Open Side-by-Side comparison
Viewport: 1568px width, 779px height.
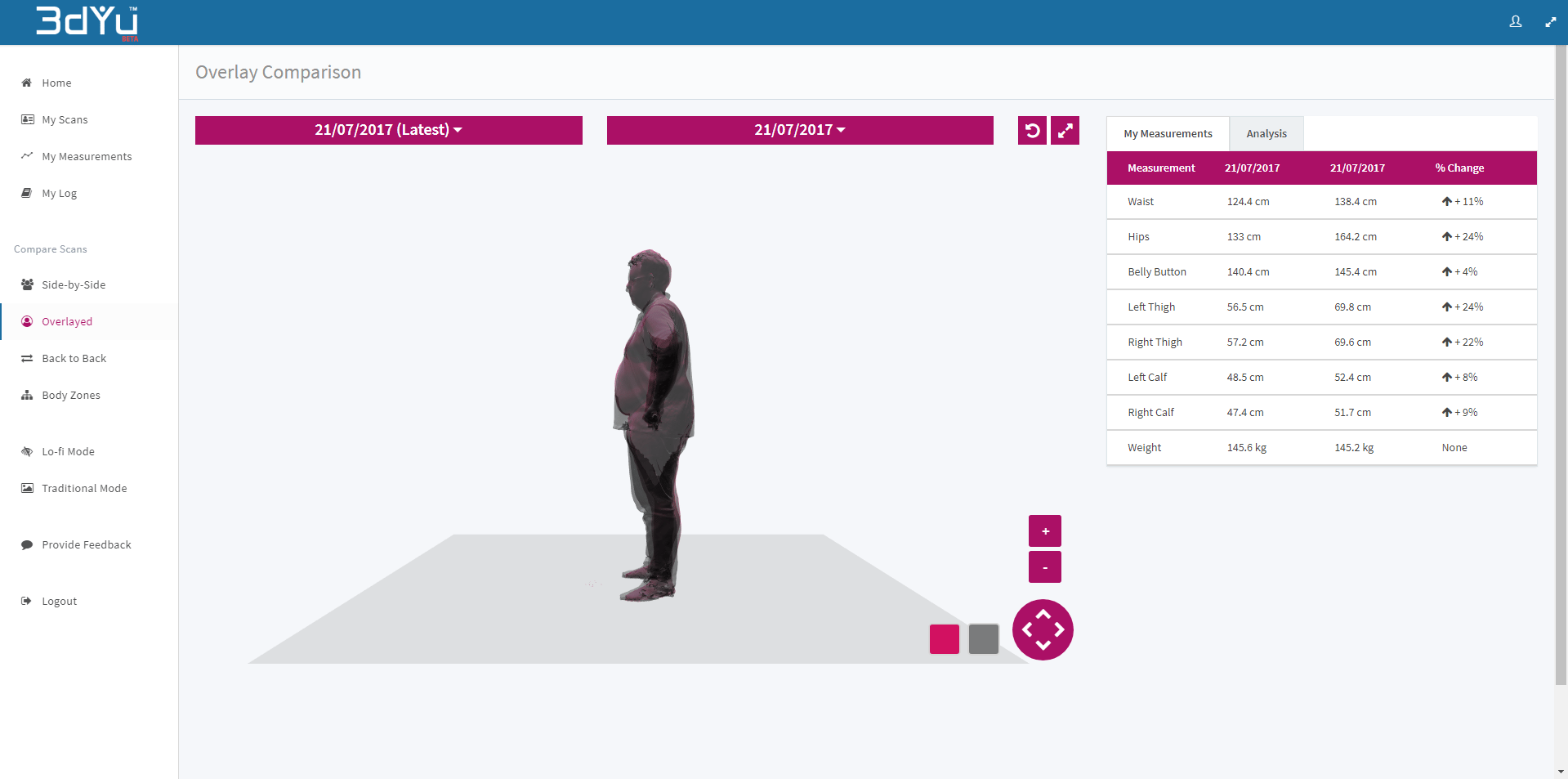point(74,285)
